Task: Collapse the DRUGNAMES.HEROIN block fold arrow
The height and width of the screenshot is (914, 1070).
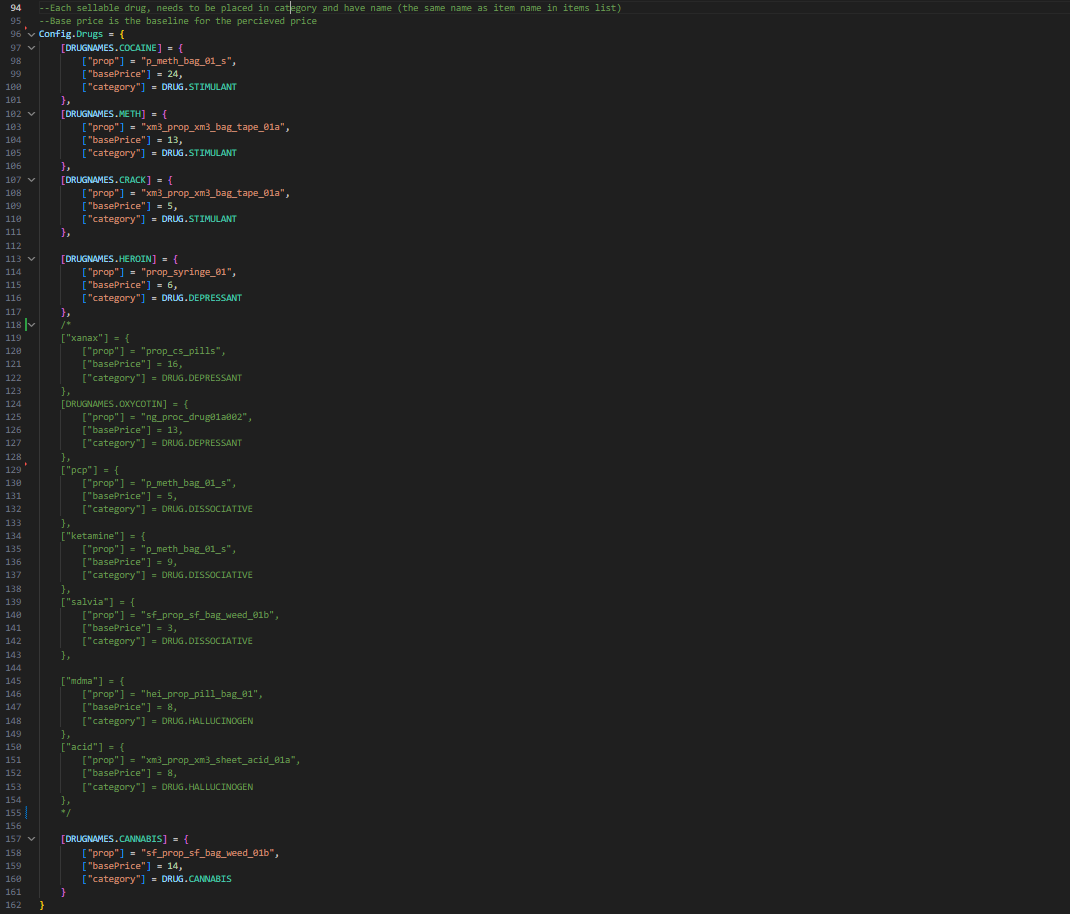Action: 31,259
